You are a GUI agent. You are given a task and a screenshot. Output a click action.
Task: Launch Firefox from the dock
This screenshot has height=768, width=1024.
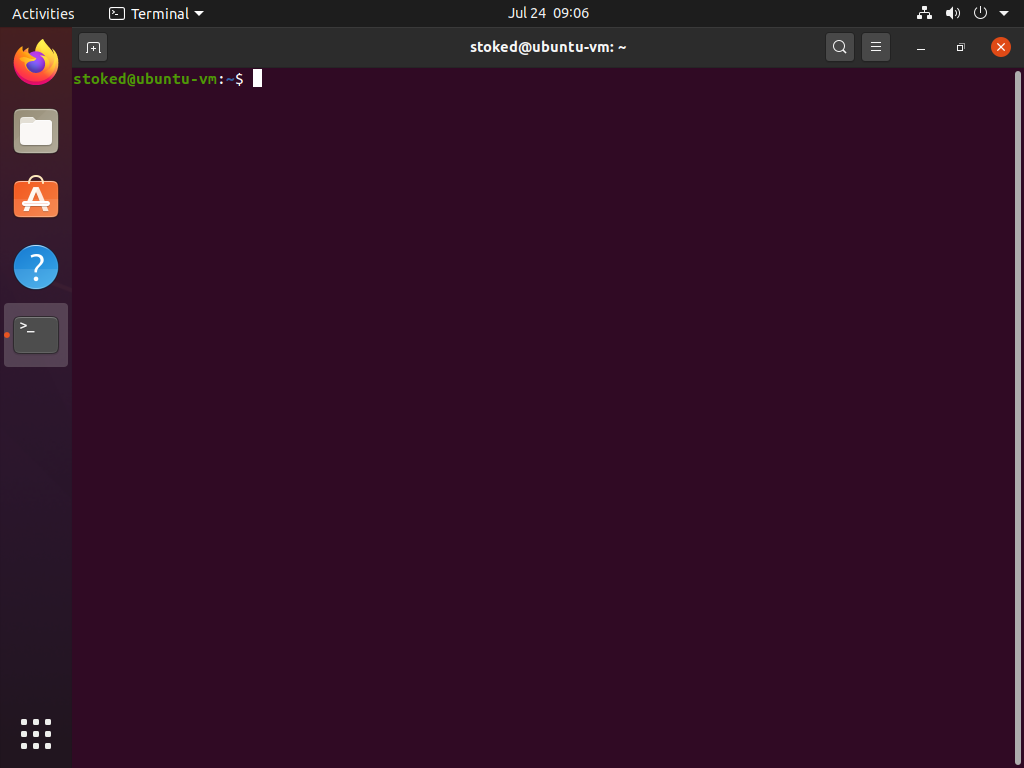point(36,63)
